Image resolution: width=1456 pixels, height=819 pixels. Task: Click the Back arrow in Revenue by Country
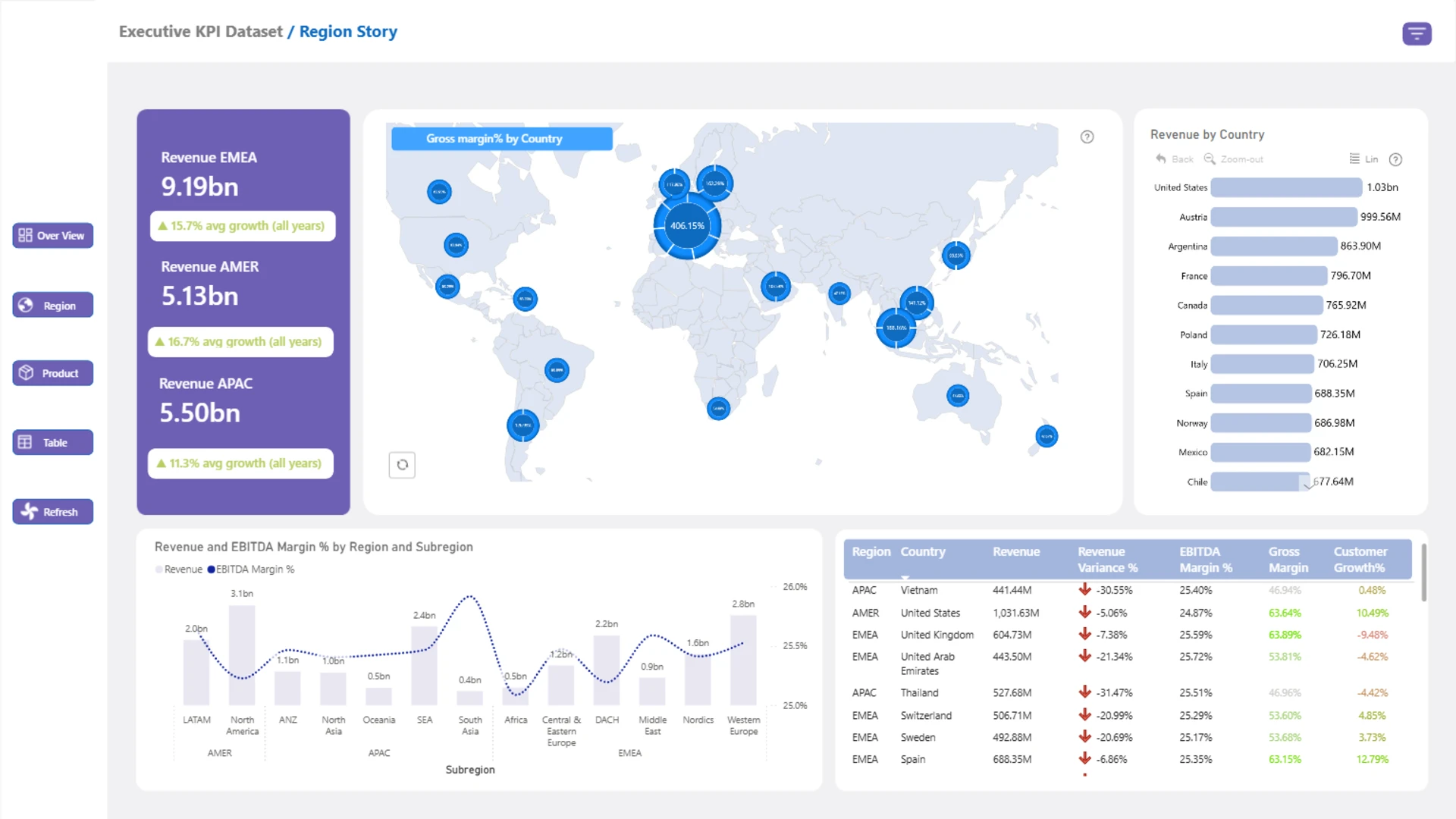point(1174,159)
